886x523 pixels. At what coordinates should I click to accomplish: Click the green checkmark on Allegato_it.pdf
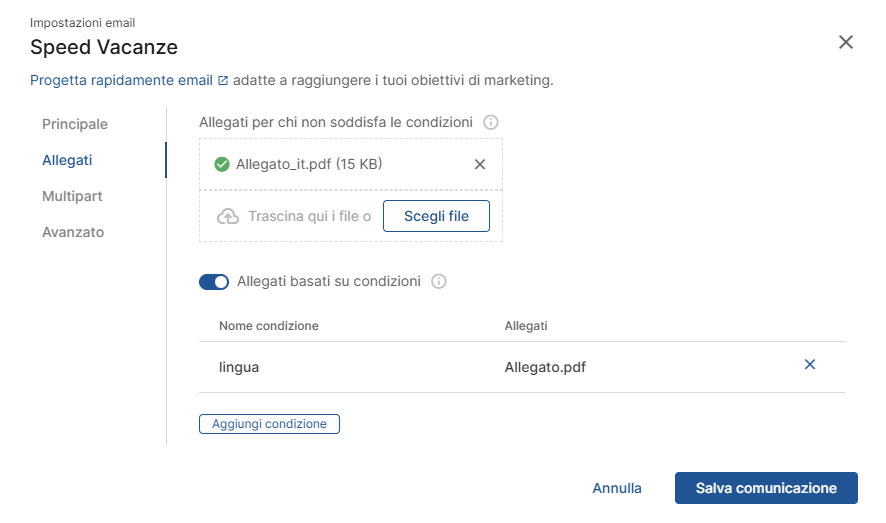pos(222,164)
